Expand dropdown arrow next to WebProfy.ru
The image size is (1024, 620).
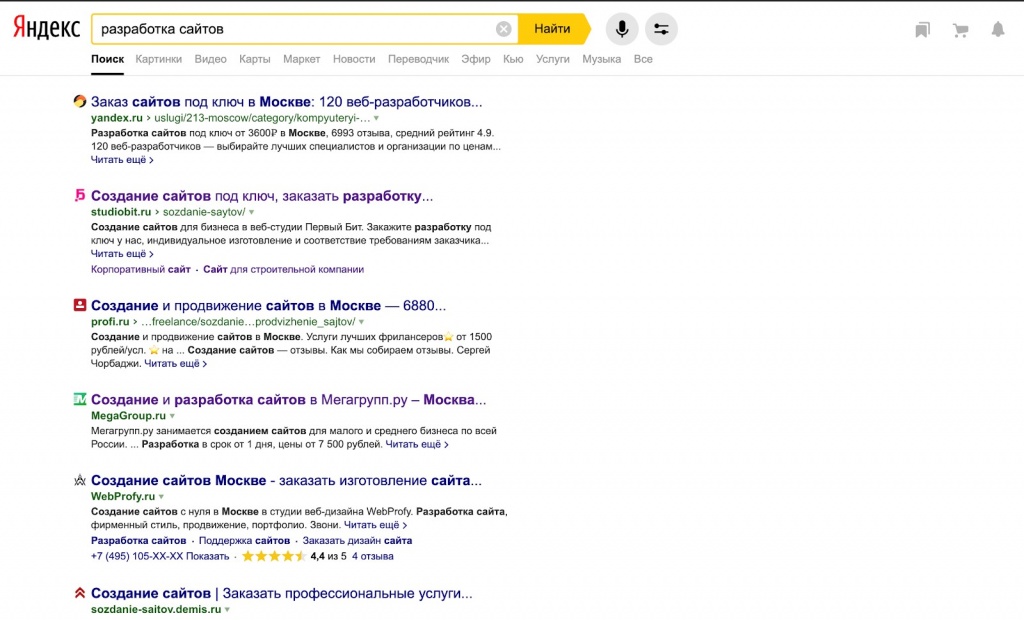click(x=161, y=497)
